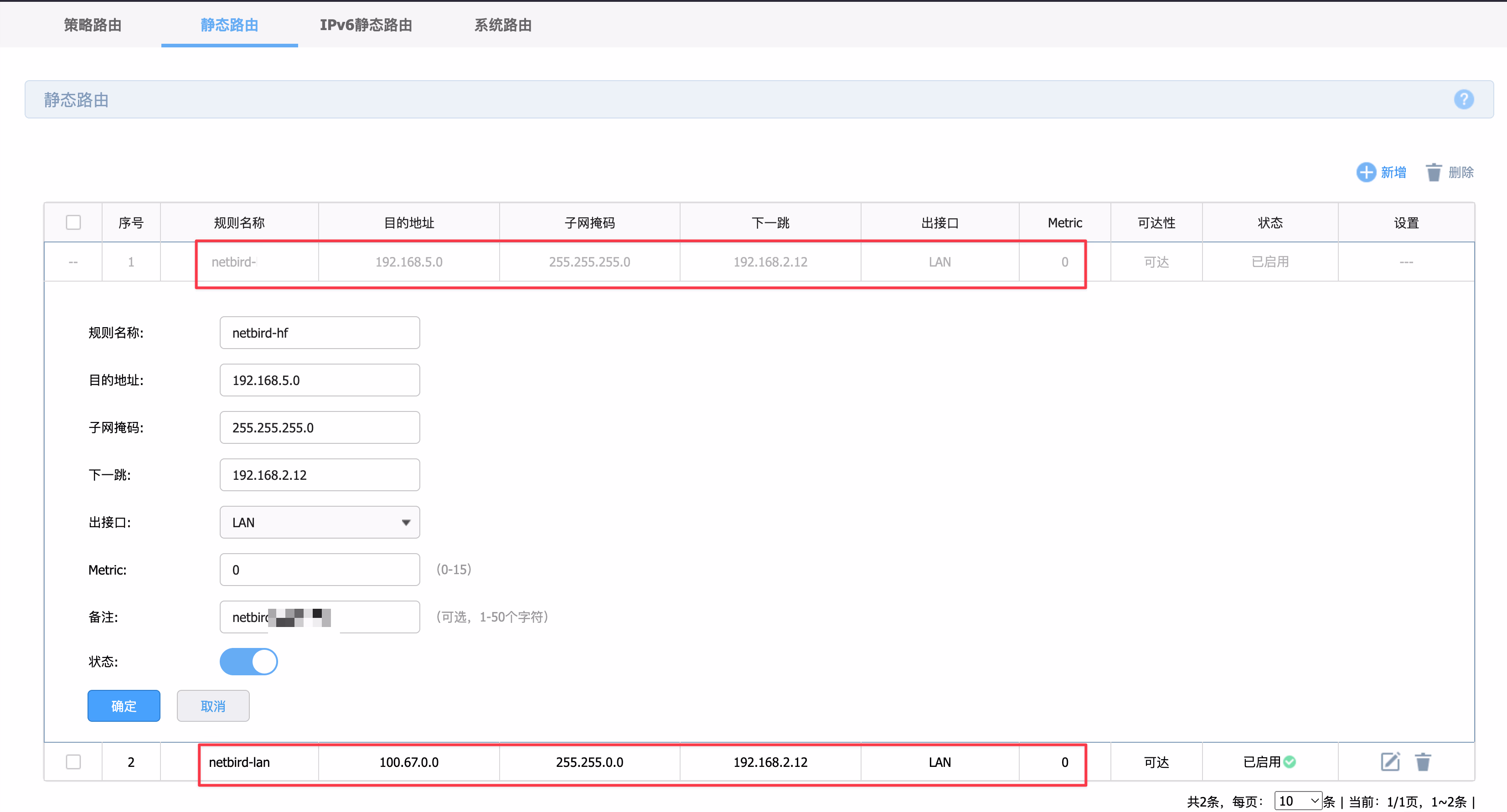The width and height of the screenshot is (1507, 812).
Task: Check the select-all checkbox in table header
Action: [x=73, y=223]
